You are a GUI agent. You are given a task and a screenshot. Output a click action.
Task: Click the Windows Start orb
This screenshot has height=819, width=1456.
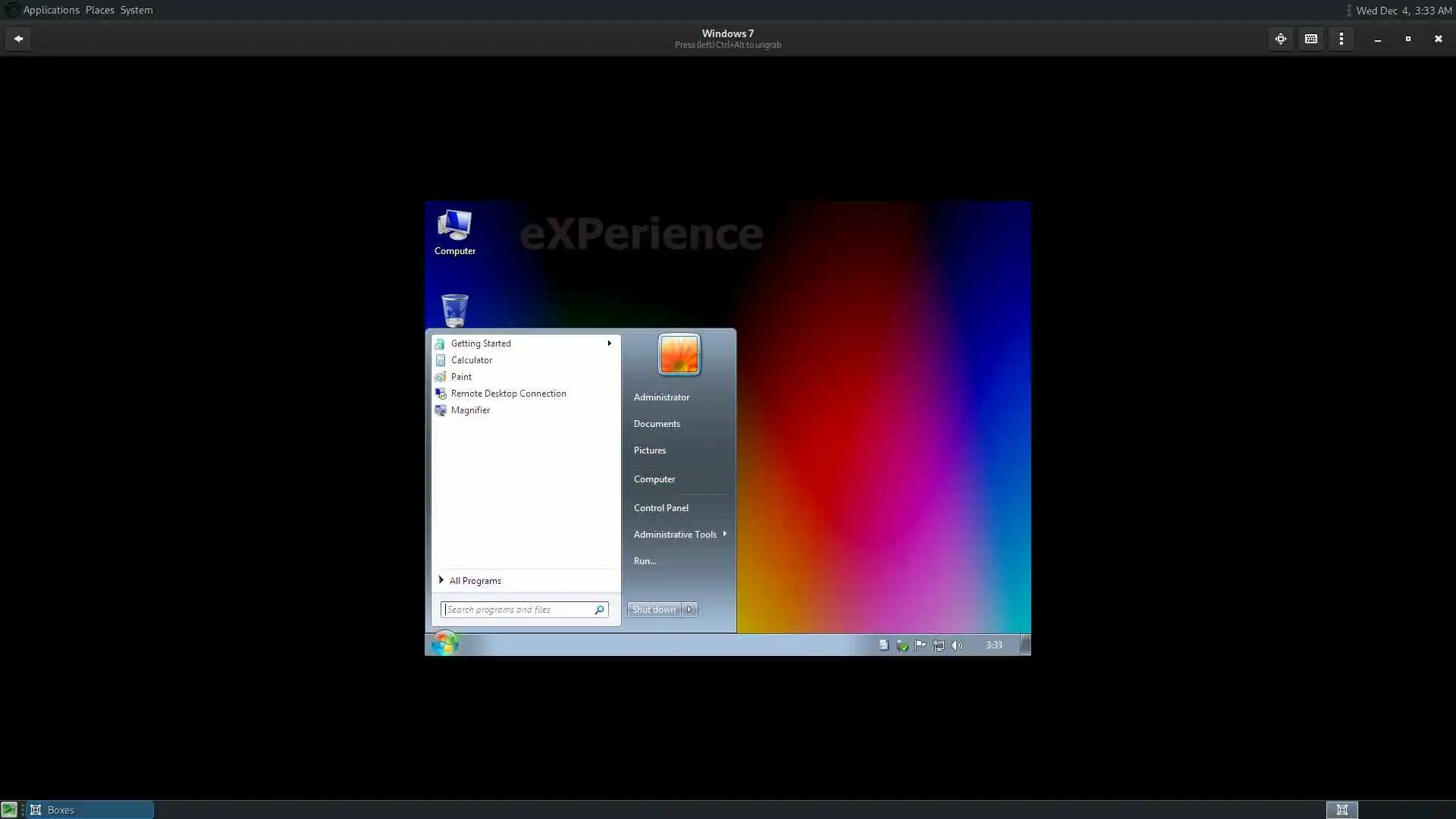[x=445, y=644]
